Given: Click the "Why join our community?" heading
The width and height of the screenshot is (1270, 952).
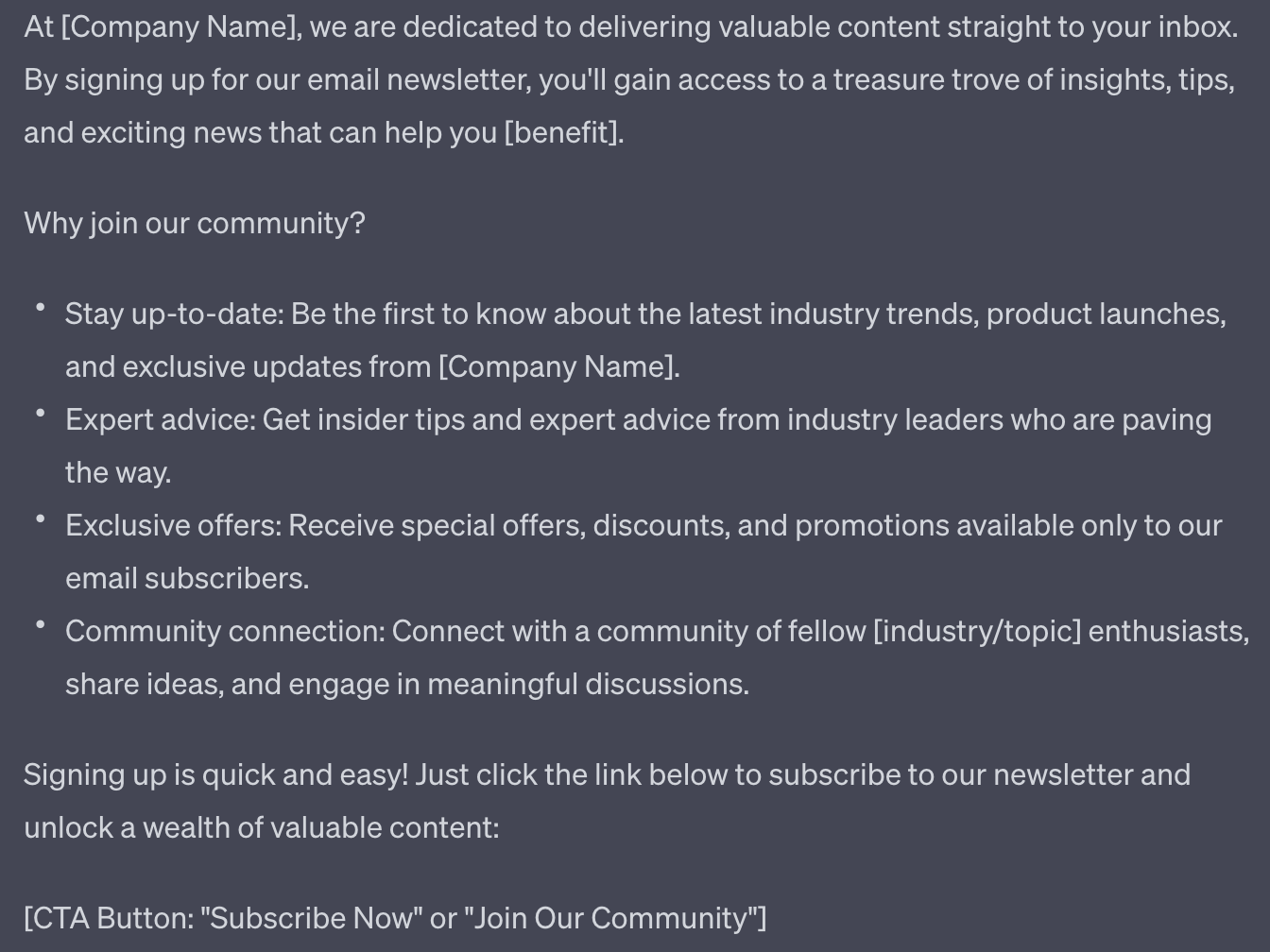Looking at the screenshot, I should coord(194,223).
